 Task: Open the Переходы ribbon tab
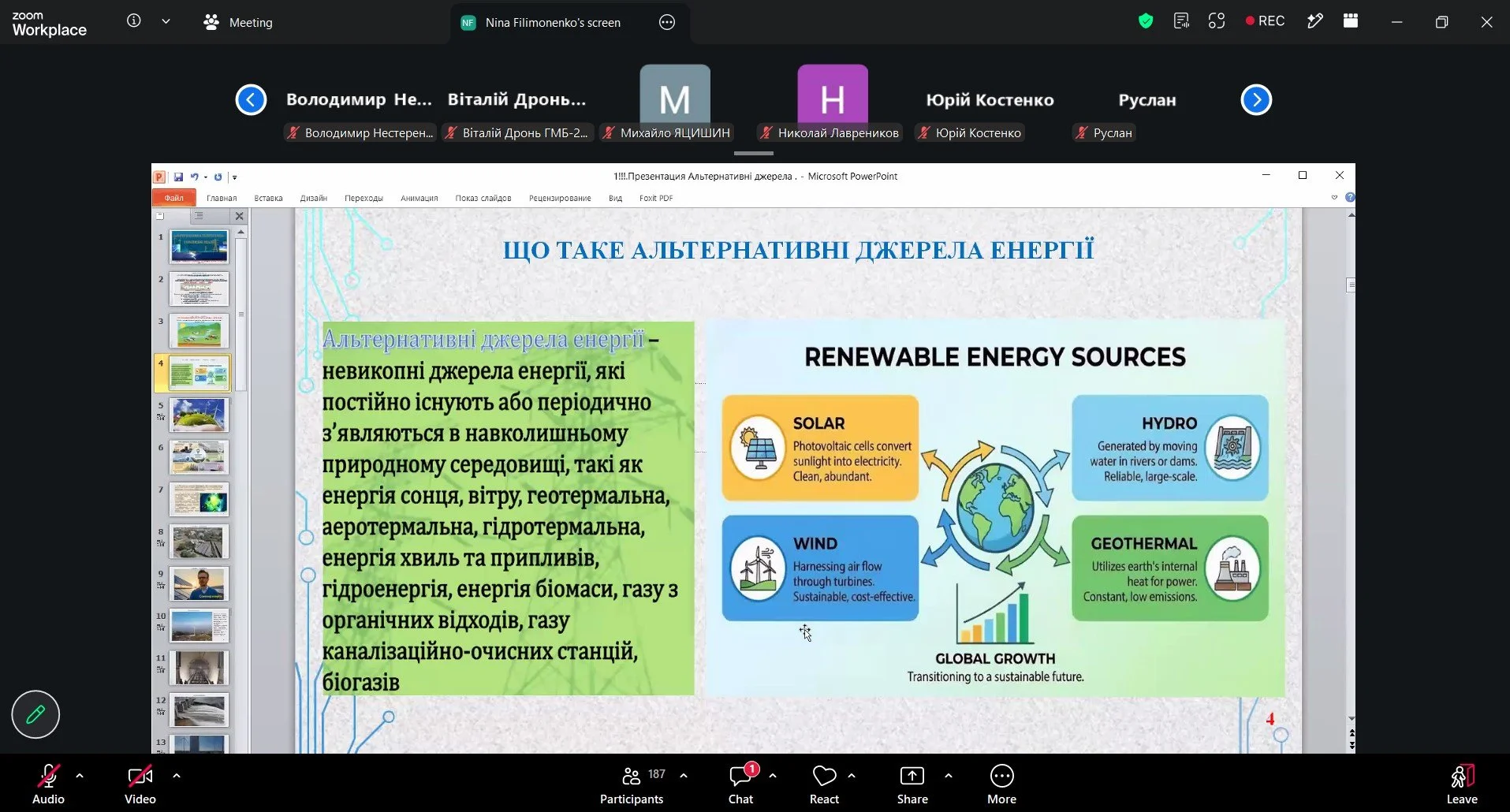coord(364,198)
